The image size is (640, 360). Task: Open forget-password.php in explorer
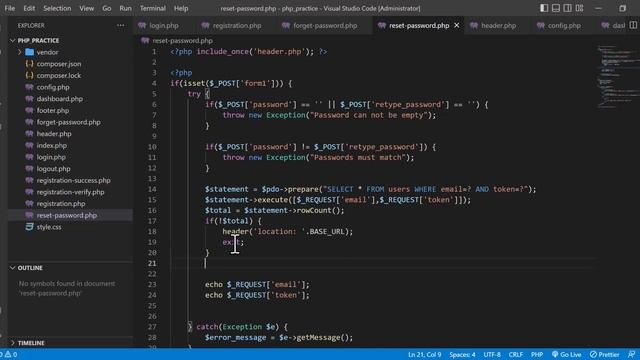tap(68, 122)
